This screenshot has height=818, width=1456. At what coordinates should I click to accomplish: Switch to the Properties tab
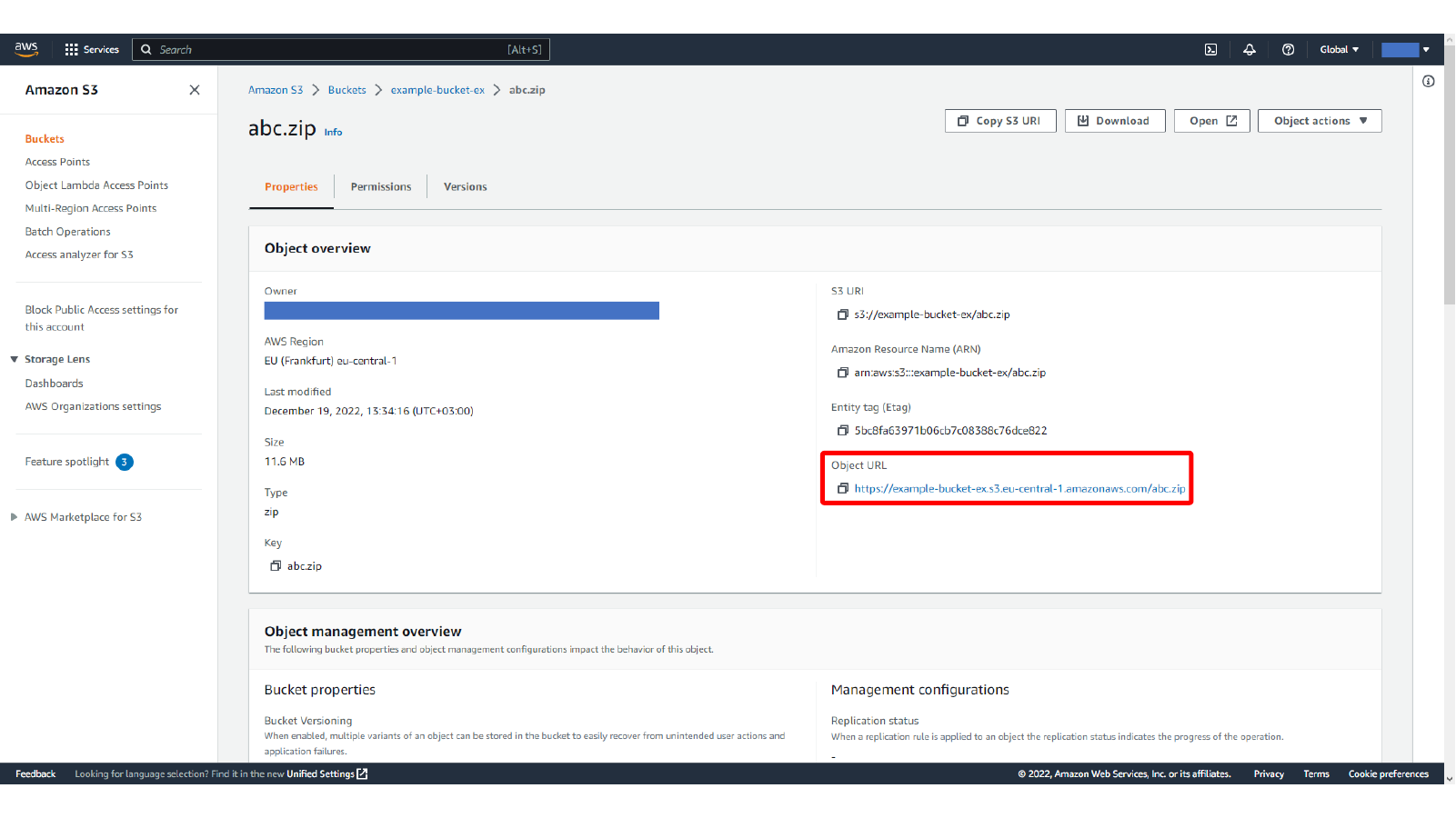291,187
